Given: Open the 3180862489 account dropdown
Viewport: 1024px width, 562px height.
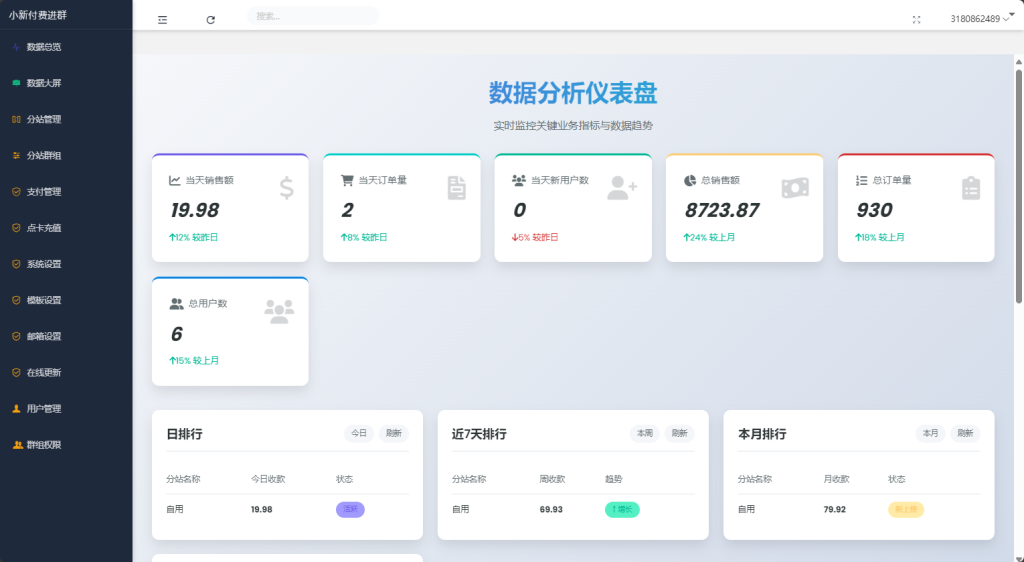Looking at the screenshot, I should (x=980, y=18).
